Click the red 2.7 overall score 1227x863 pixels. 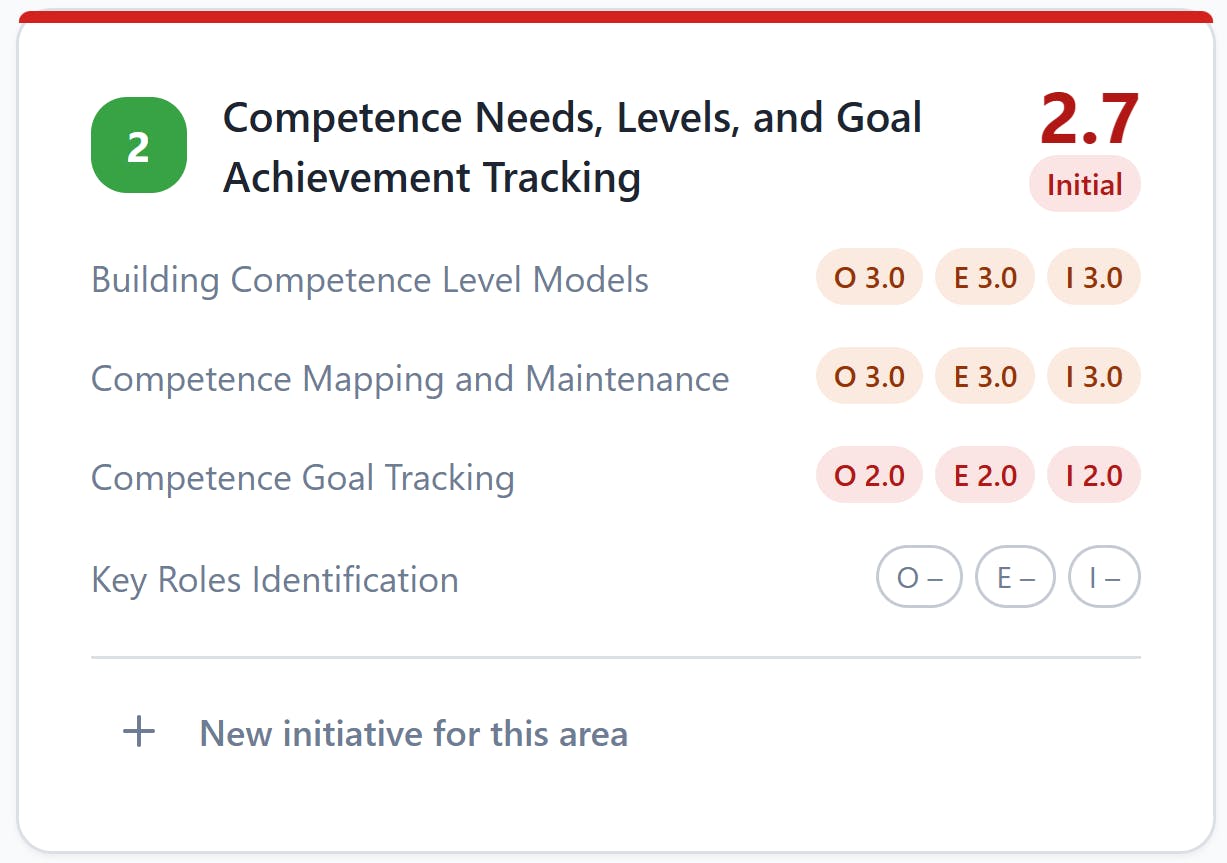coord(1089,119)
